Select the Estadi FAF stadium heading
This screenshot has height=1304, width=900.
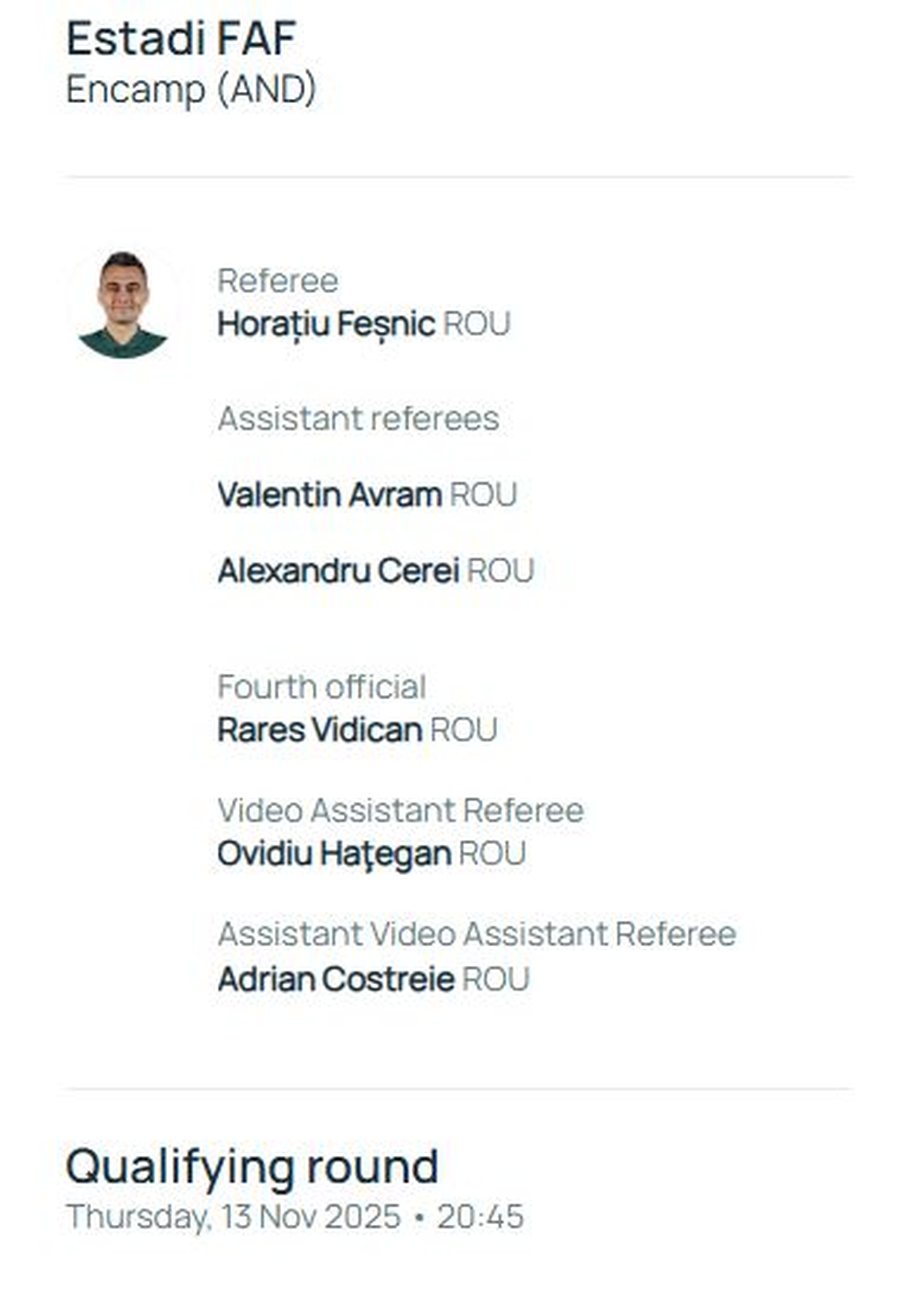click(181, 39)
